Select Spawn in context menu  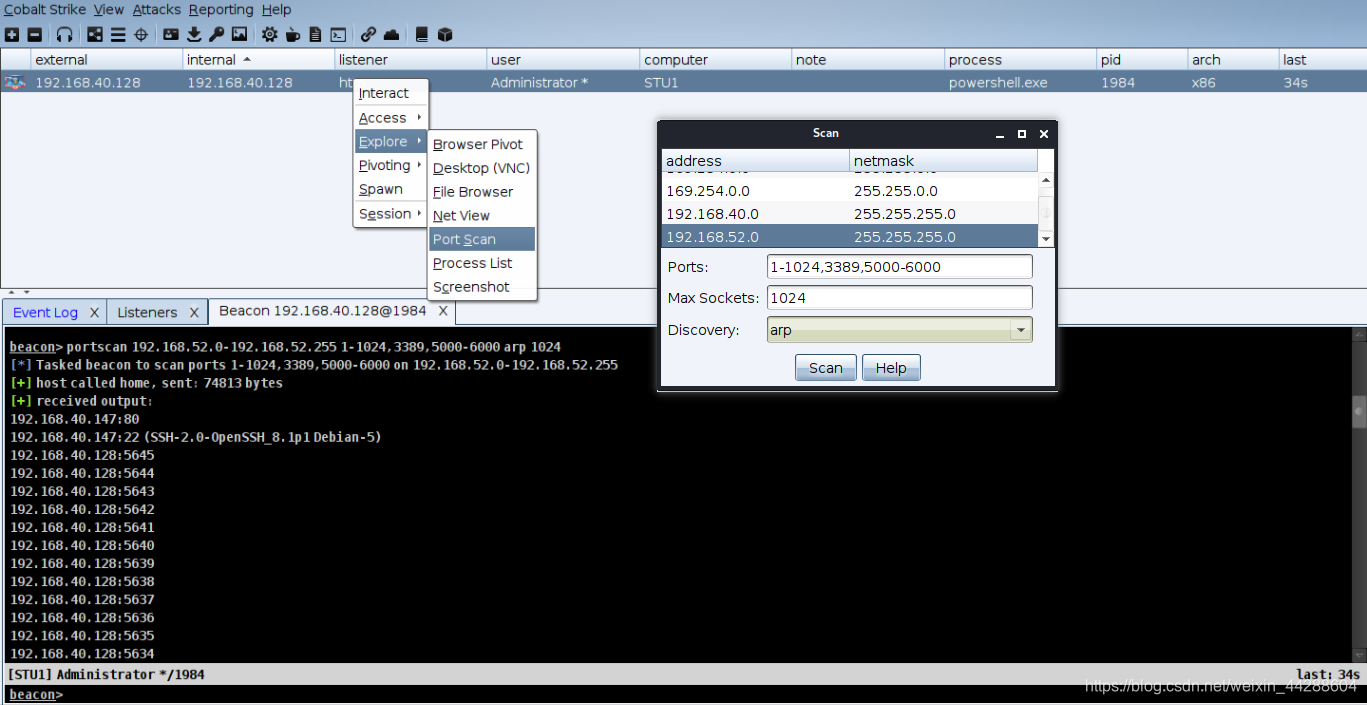click(x=390, y=189)
